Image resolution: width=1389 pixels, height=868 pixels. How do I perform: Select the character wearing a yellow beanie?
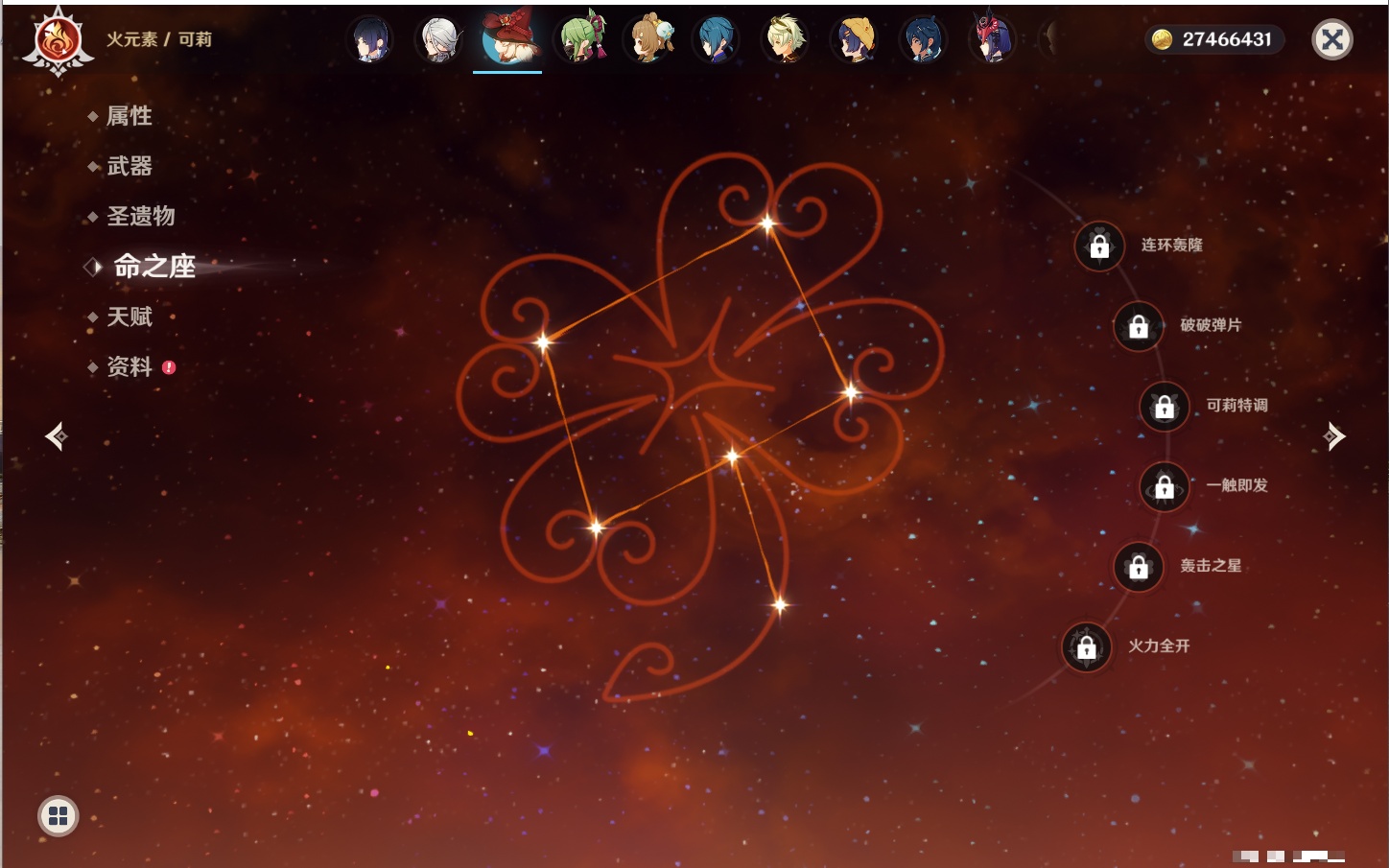point(854,39)
